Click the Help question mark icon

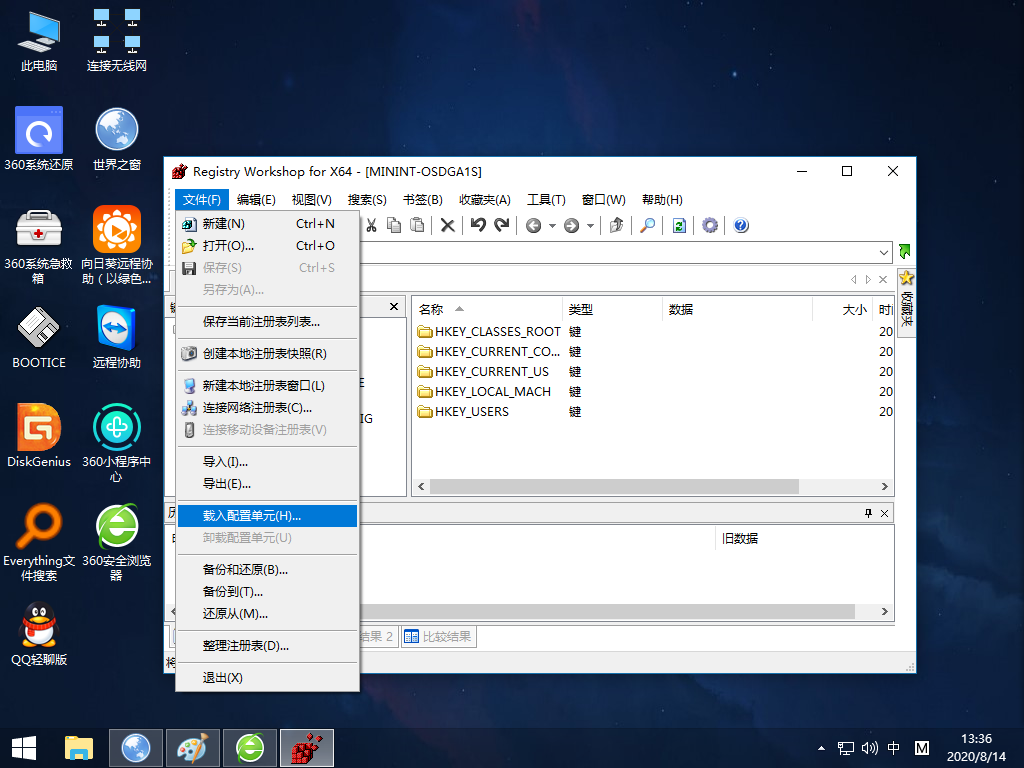click(x=741, y=225)
